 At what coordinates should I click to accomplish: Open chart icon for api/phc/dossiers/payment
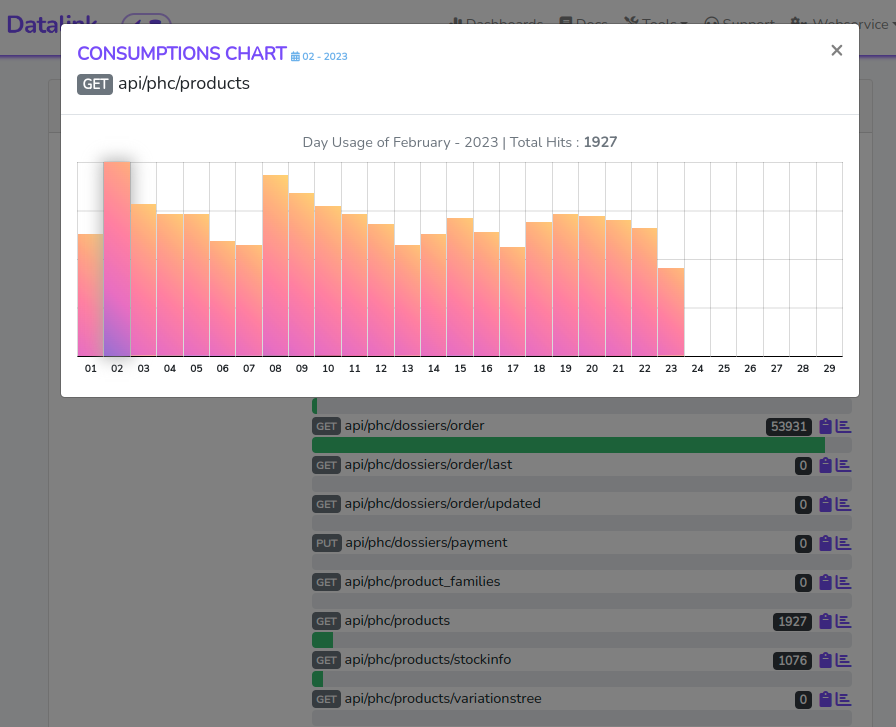[x=843, y=543]
